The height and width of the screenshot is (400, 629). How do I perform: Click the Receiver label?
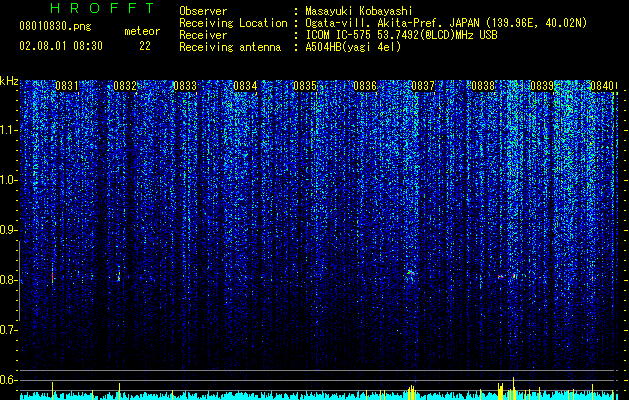(x=203, y=35)
